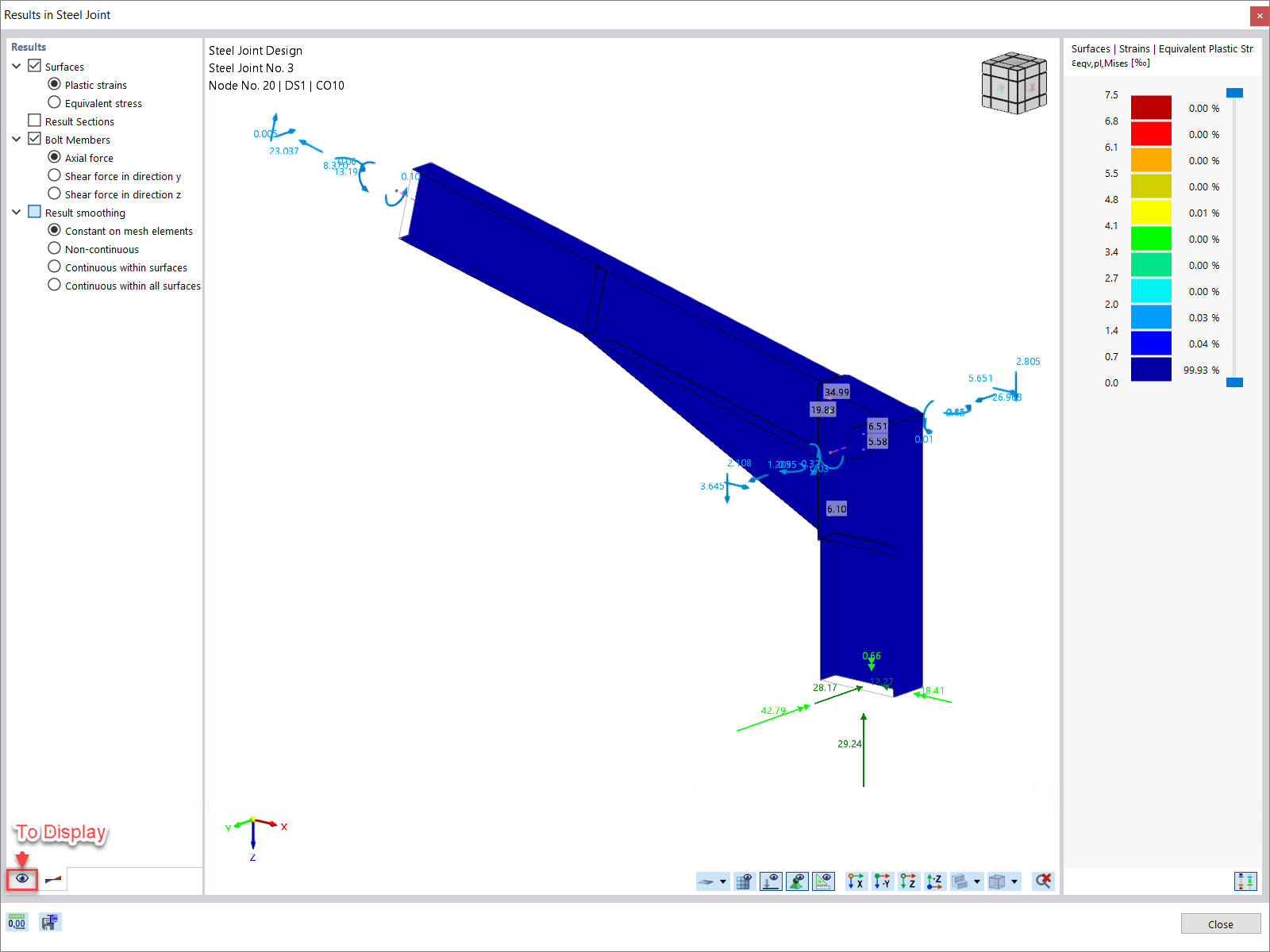Click the green 4.1 color swatch
1270x952 pixels.
[1151, 239]
